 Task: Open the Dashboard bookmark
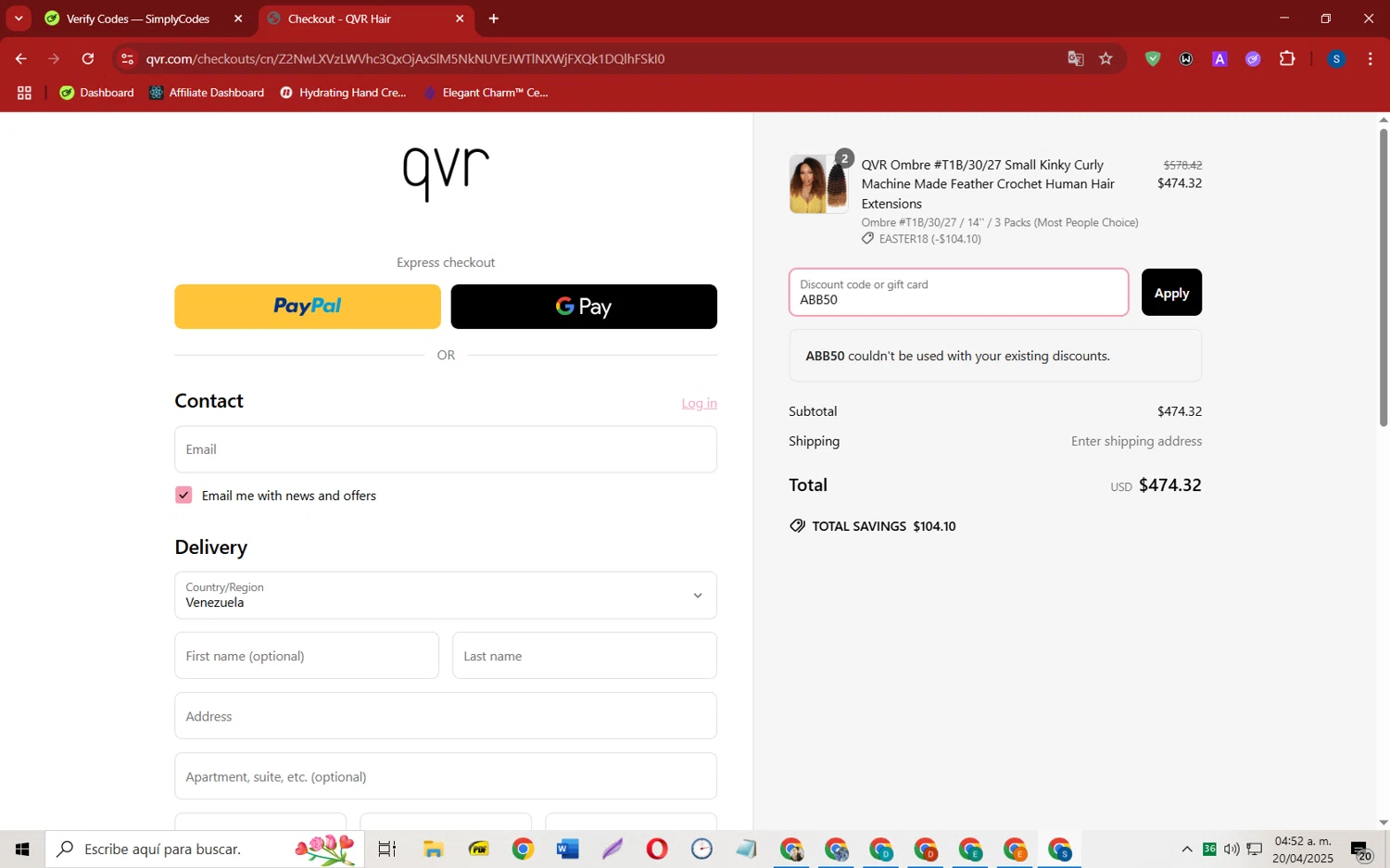click(96, 93)
